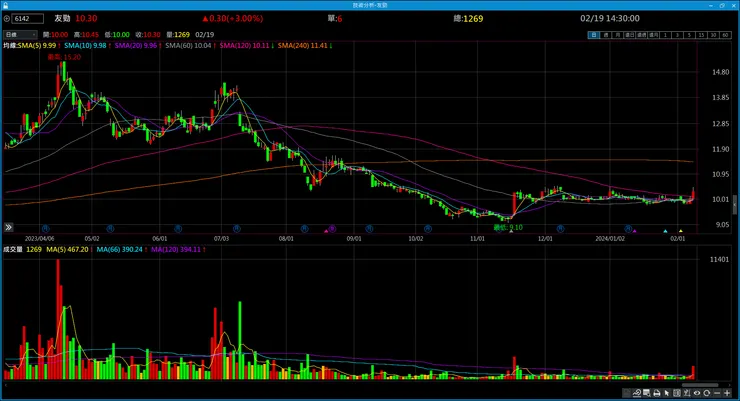Click the price change ▲0.30(+3.00%)
The height and width of the screenshot is (401, 740).
coord(233,18)
